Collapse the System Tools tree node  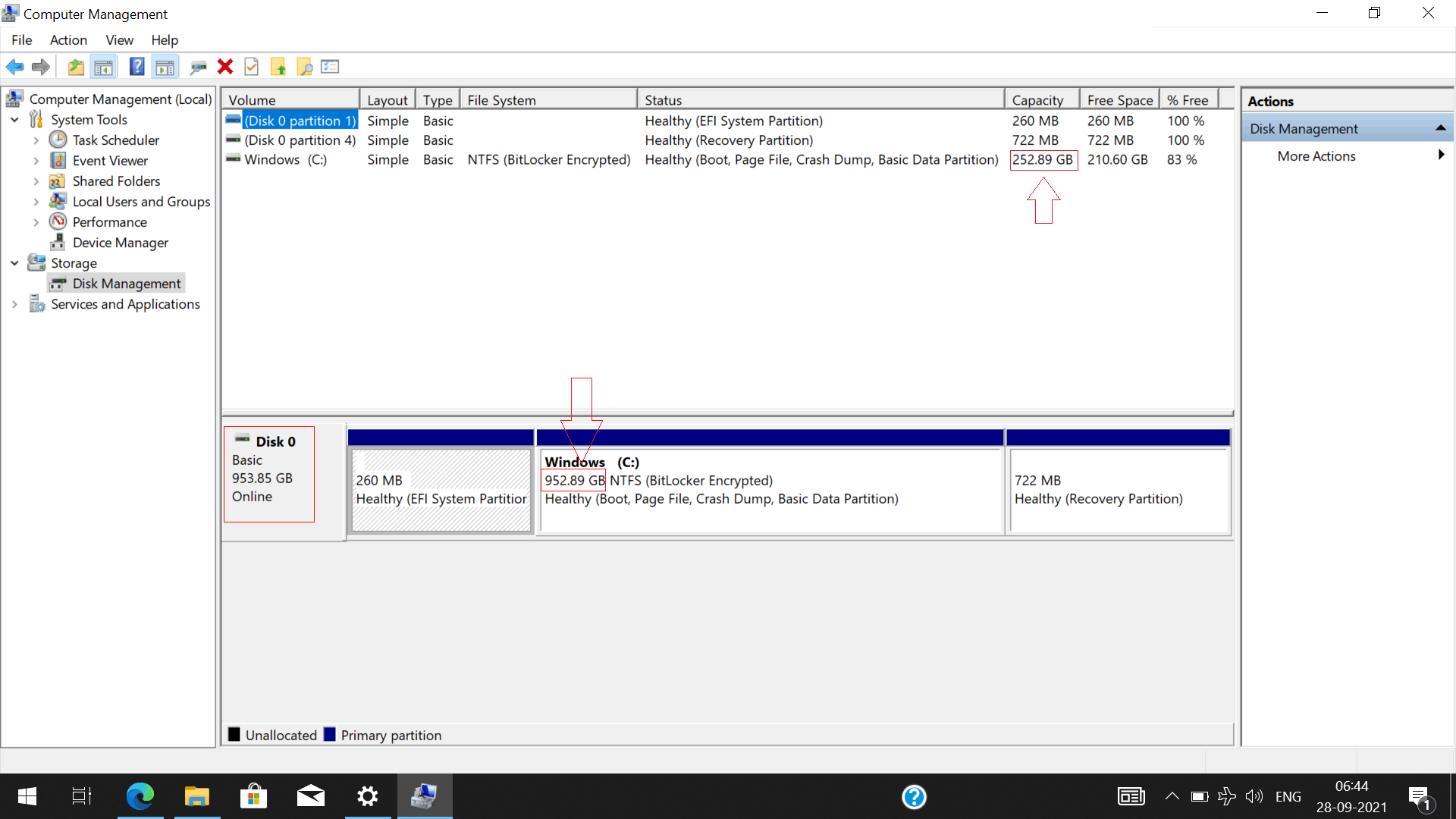(14, 120)
